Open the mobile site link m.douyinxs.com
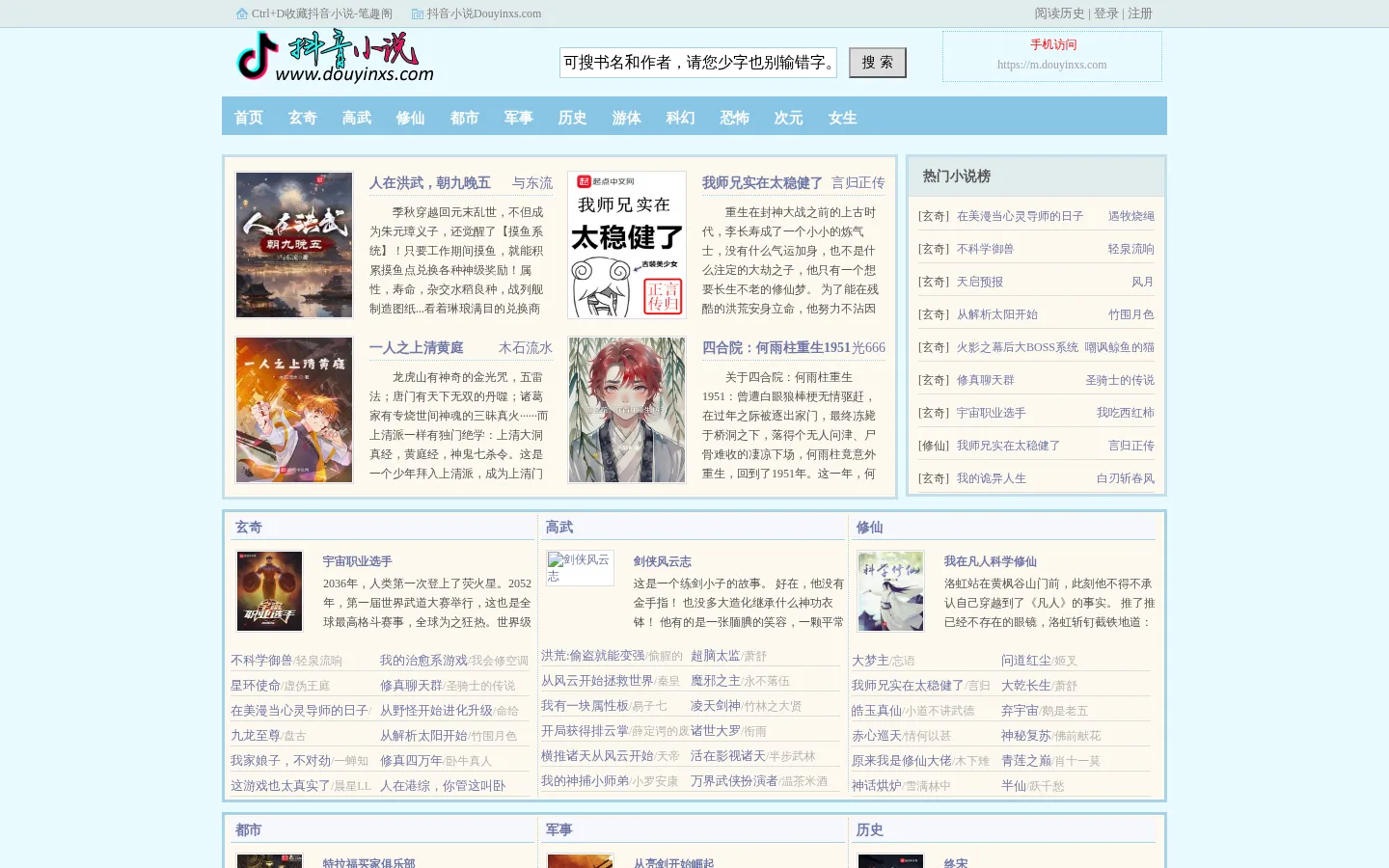 tap(1052, 65)
